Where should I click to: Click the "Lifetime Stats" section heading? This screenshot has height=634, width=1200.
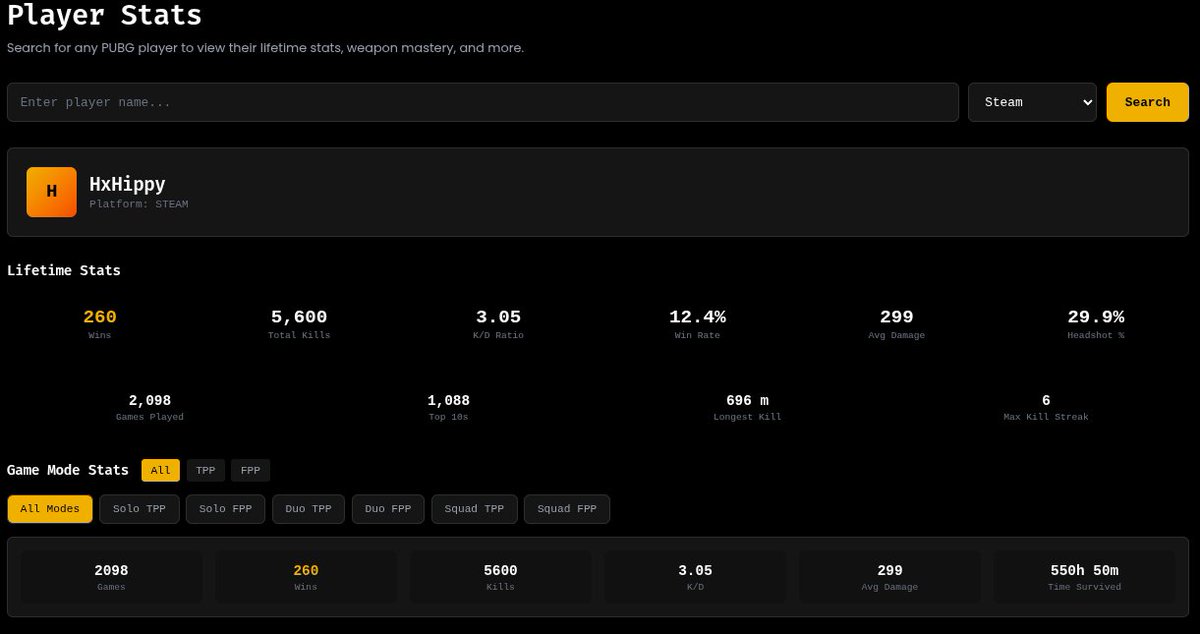coord(64,270)
